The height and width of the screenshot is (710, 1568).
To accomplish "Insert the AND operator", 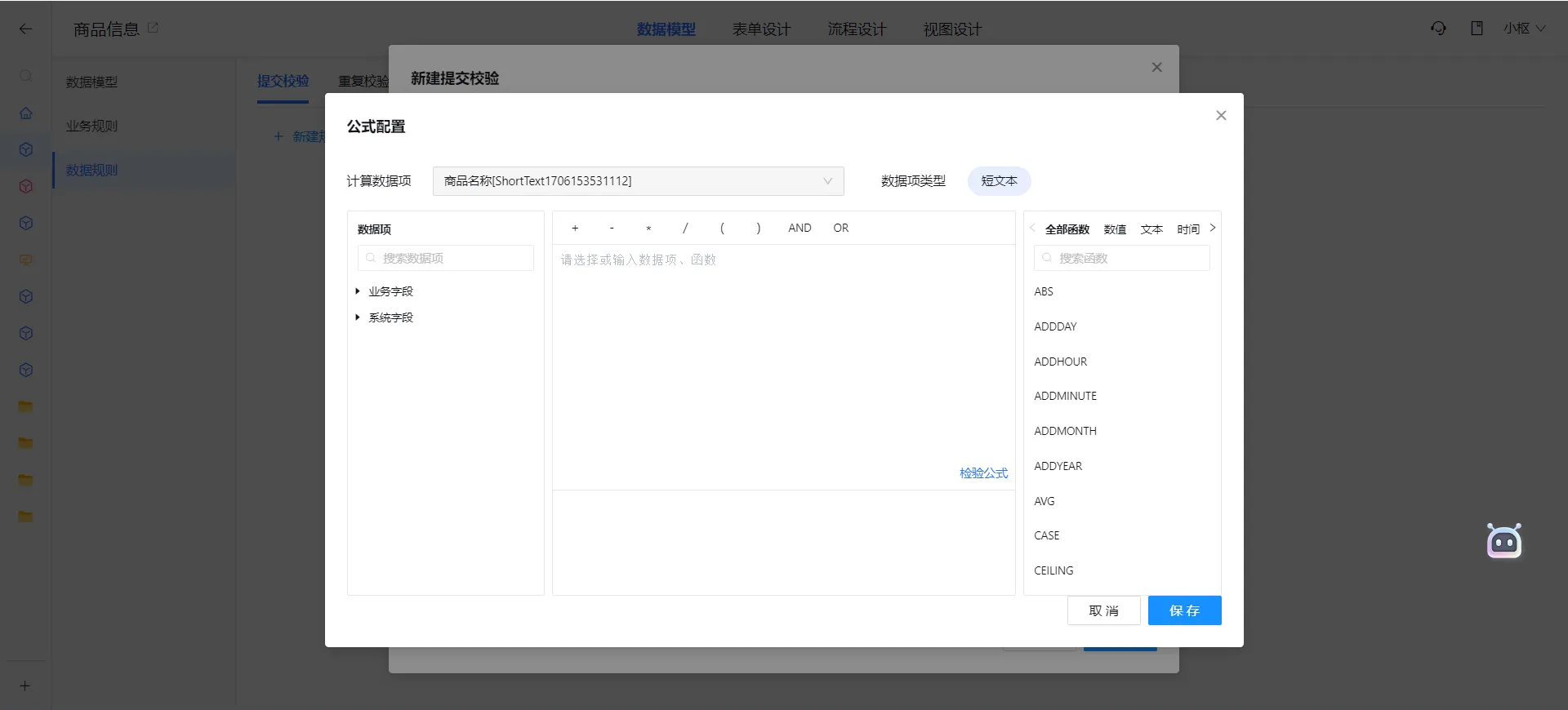I will click(x=800, y=228).
